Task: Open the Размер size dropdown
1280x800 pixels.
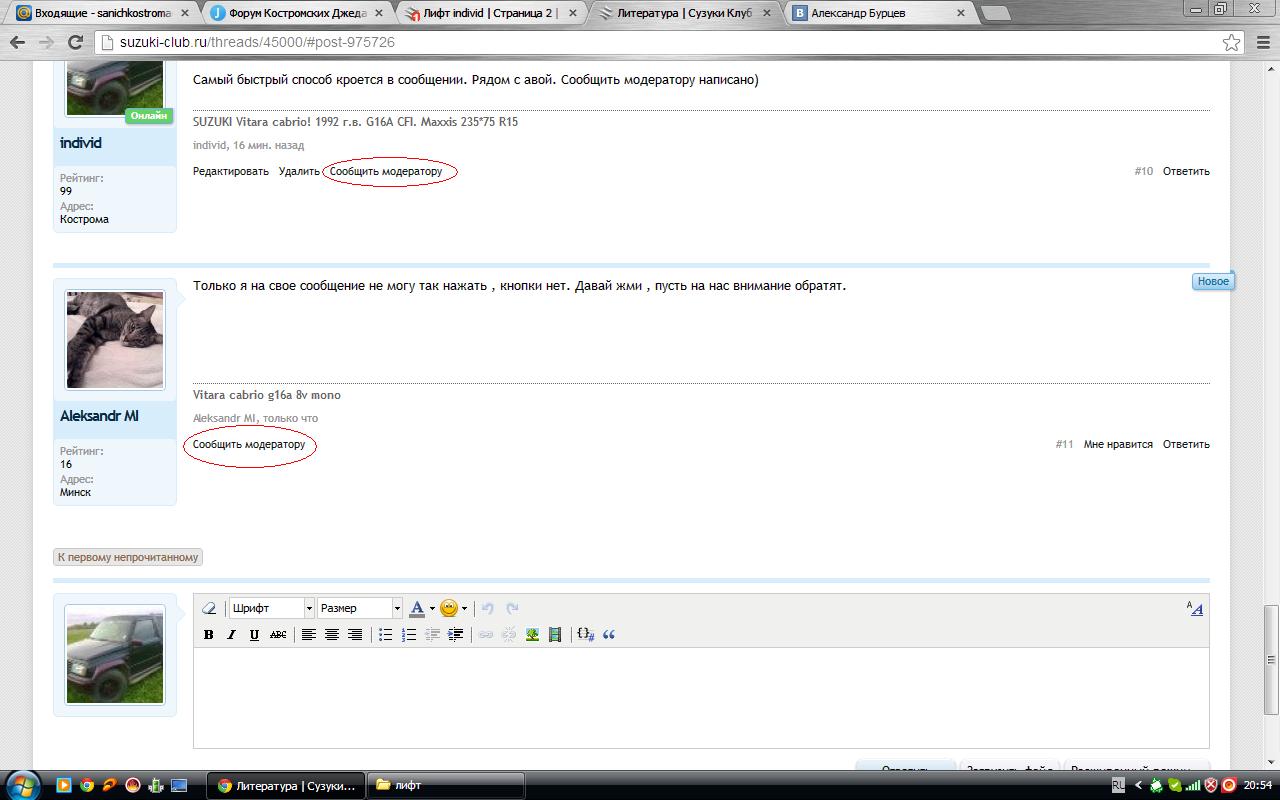Action: click(x=360, y=608)
